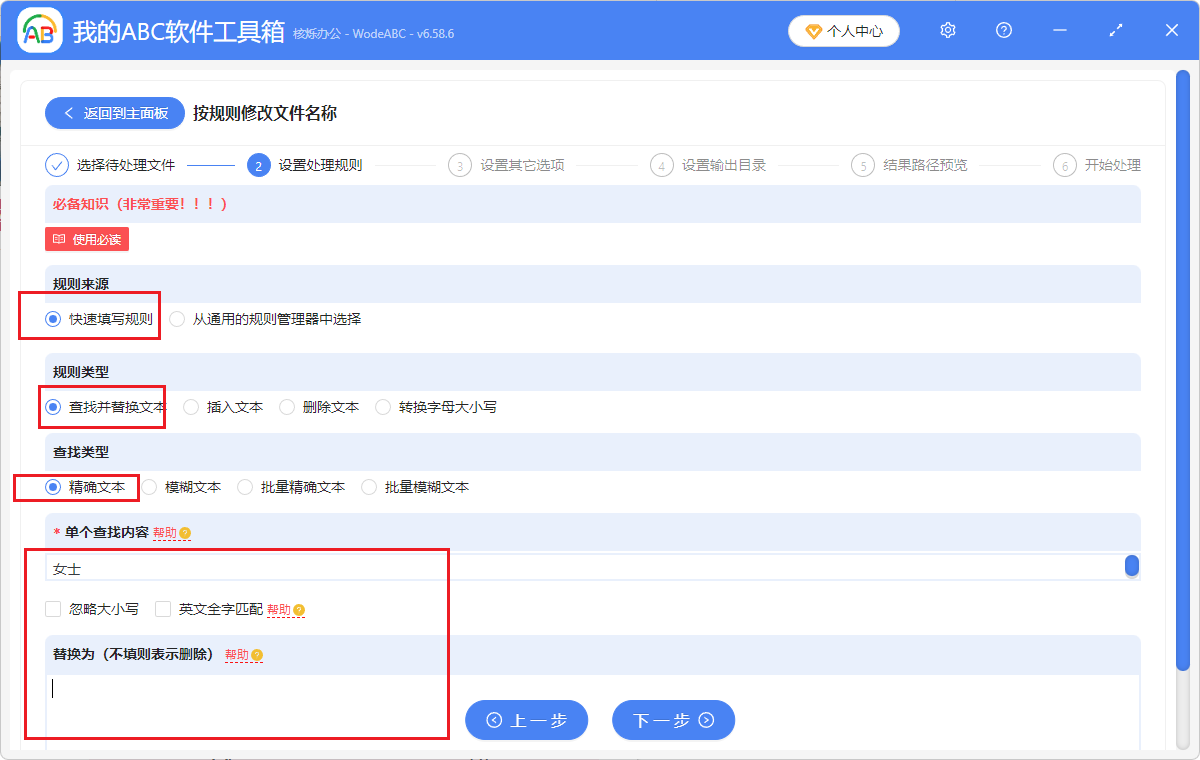
Task: Click the 返回到主面板 button
Action: [x=114, y=113]
